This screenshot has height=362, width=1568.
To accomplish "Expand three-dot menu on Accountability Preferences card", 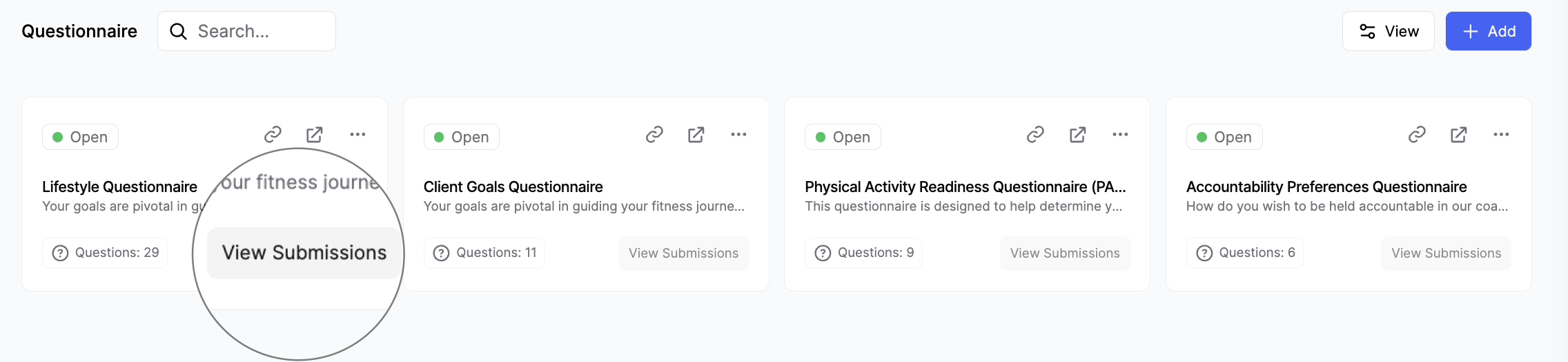I will (x=1501, y=134).
